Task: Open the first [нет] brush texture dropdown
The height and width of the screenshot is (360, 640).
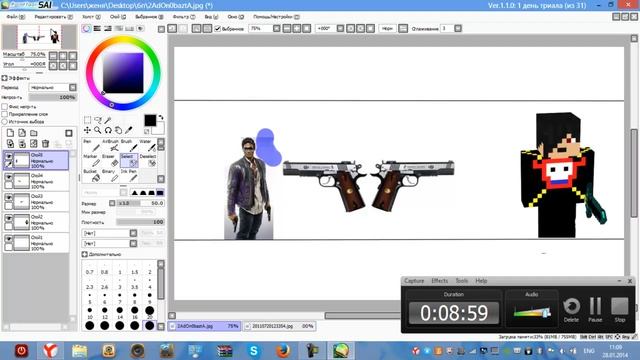Action: click(133, 233)
